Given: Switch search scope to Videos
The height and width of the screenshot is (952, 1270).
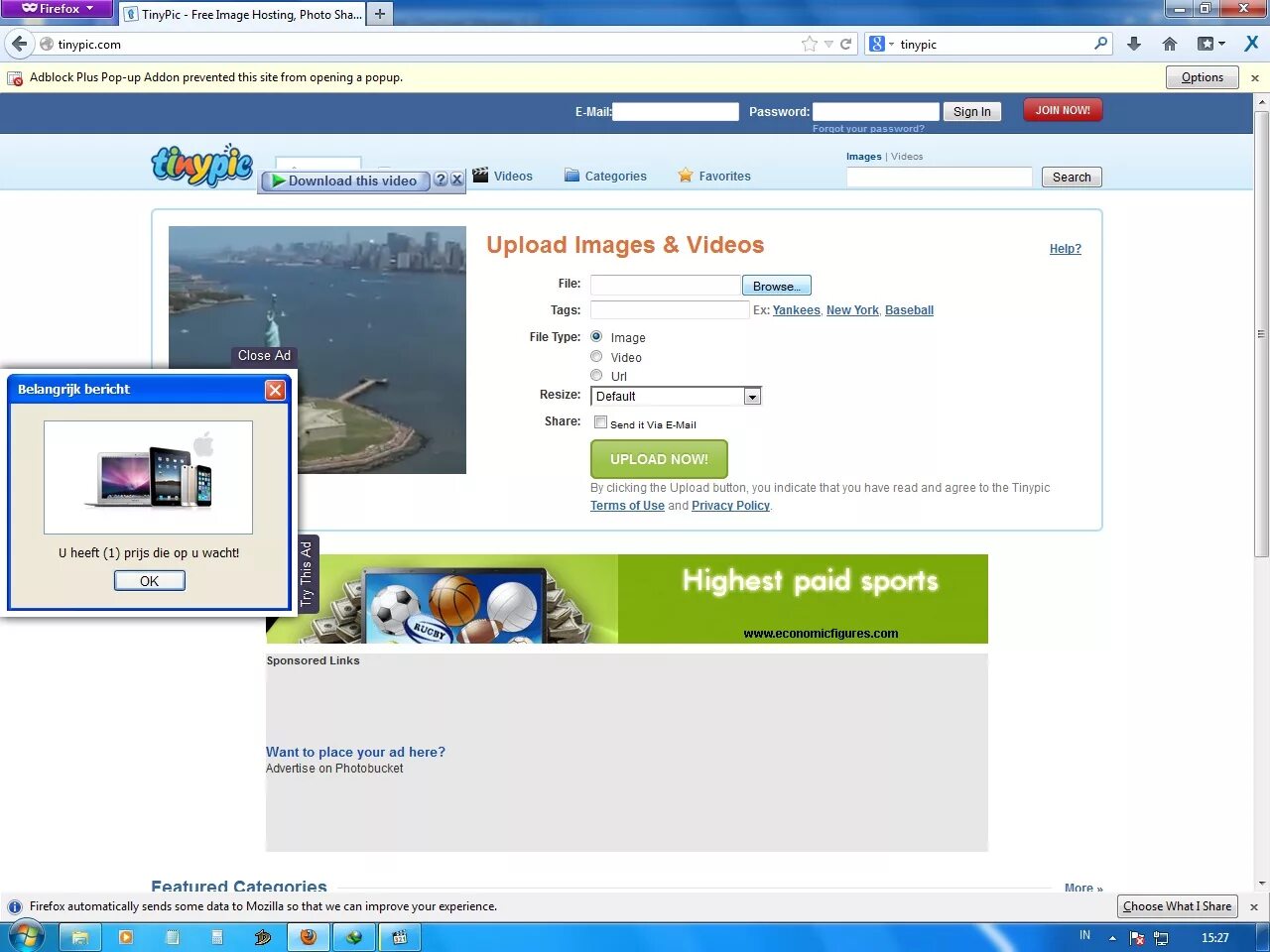Looking at the screenshot, I should pos(907,157).
